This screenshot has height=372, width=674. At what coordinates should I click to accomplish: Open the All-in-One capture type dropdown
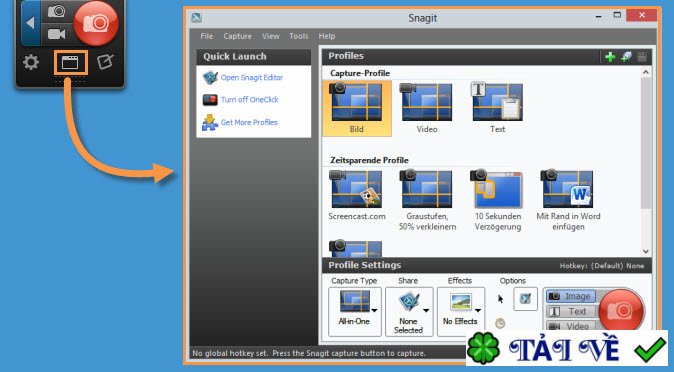(355, 312)
